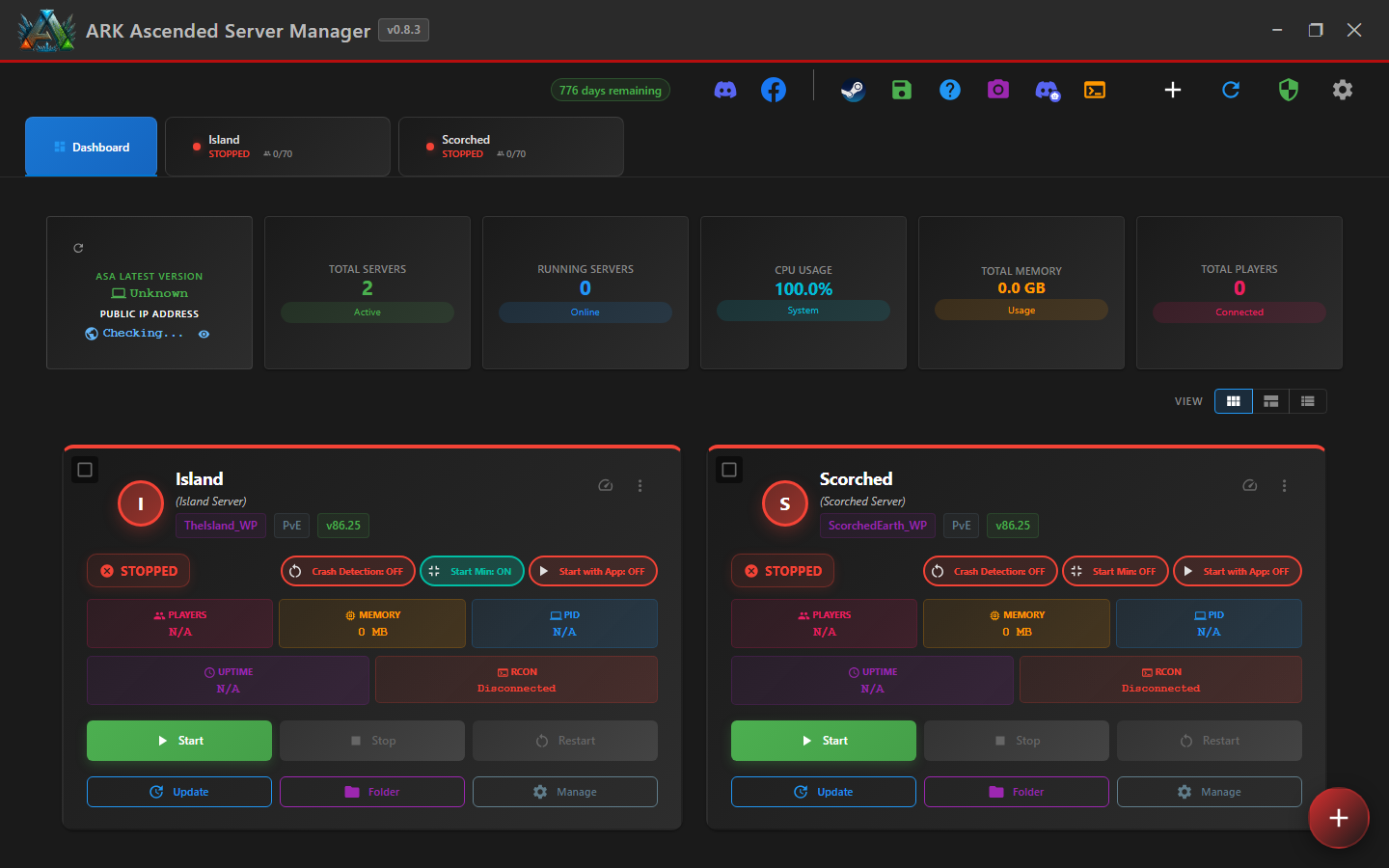This screenshot has width=1389, height=868.
Task: Open the Dashboard tab
Action: pos(91,147)
